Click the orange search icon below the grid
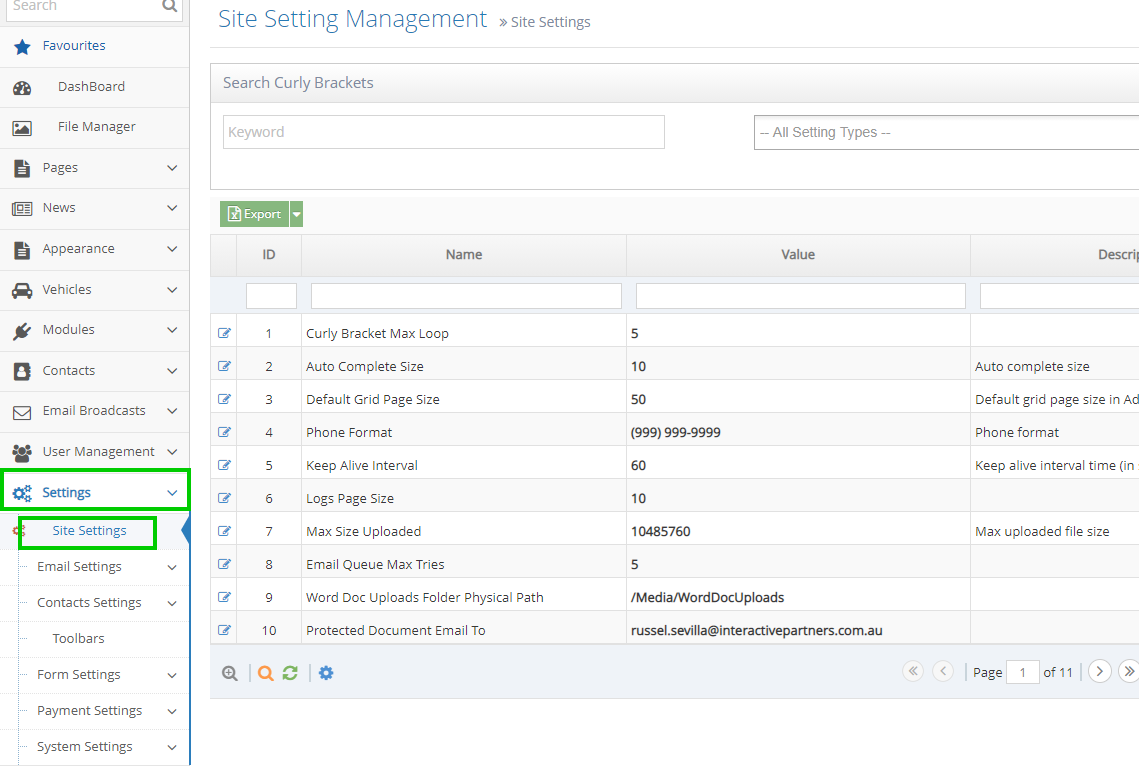1139x766 pixels. tap(265, 673)
